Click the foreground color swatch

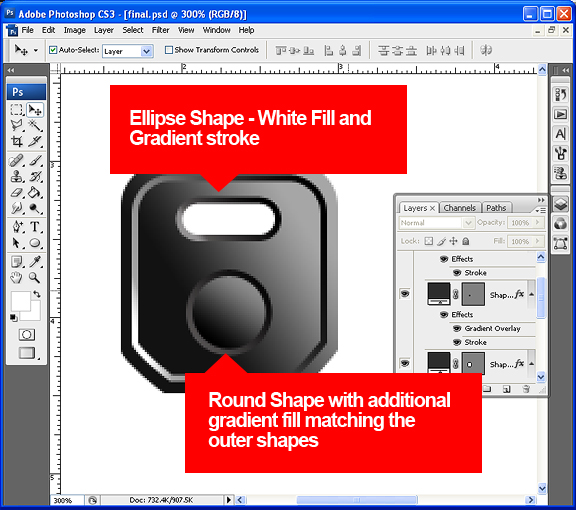21,301
